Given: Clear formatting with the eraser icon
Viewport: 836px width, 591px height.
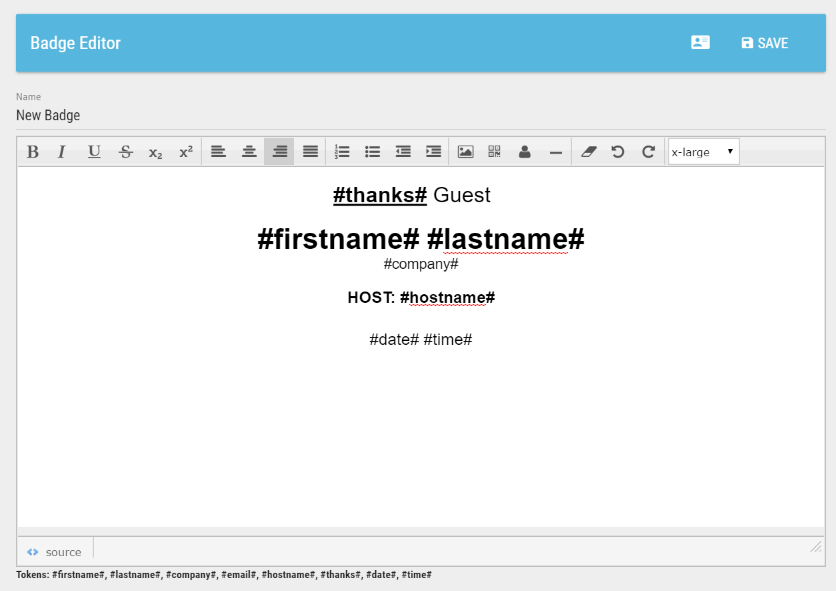Looking at the screenshot, I should (x=588, y=152).
